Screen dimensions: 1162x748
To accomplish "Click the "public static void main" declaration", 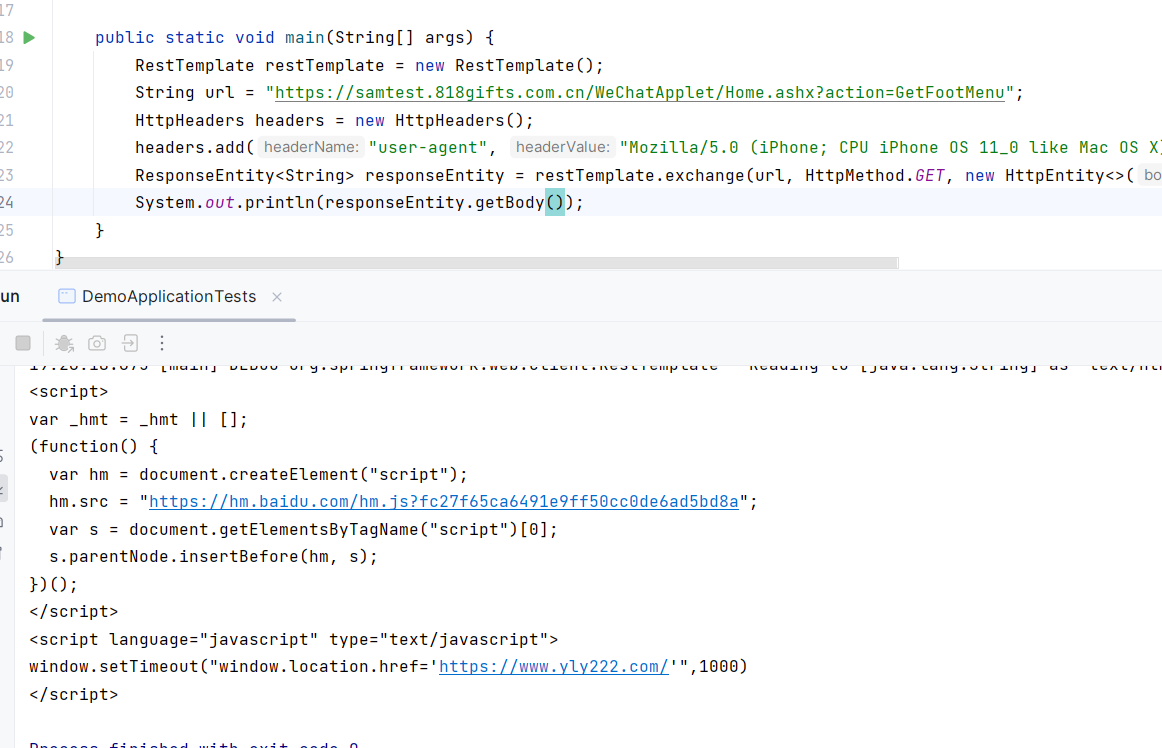I will tap(210, 38).
